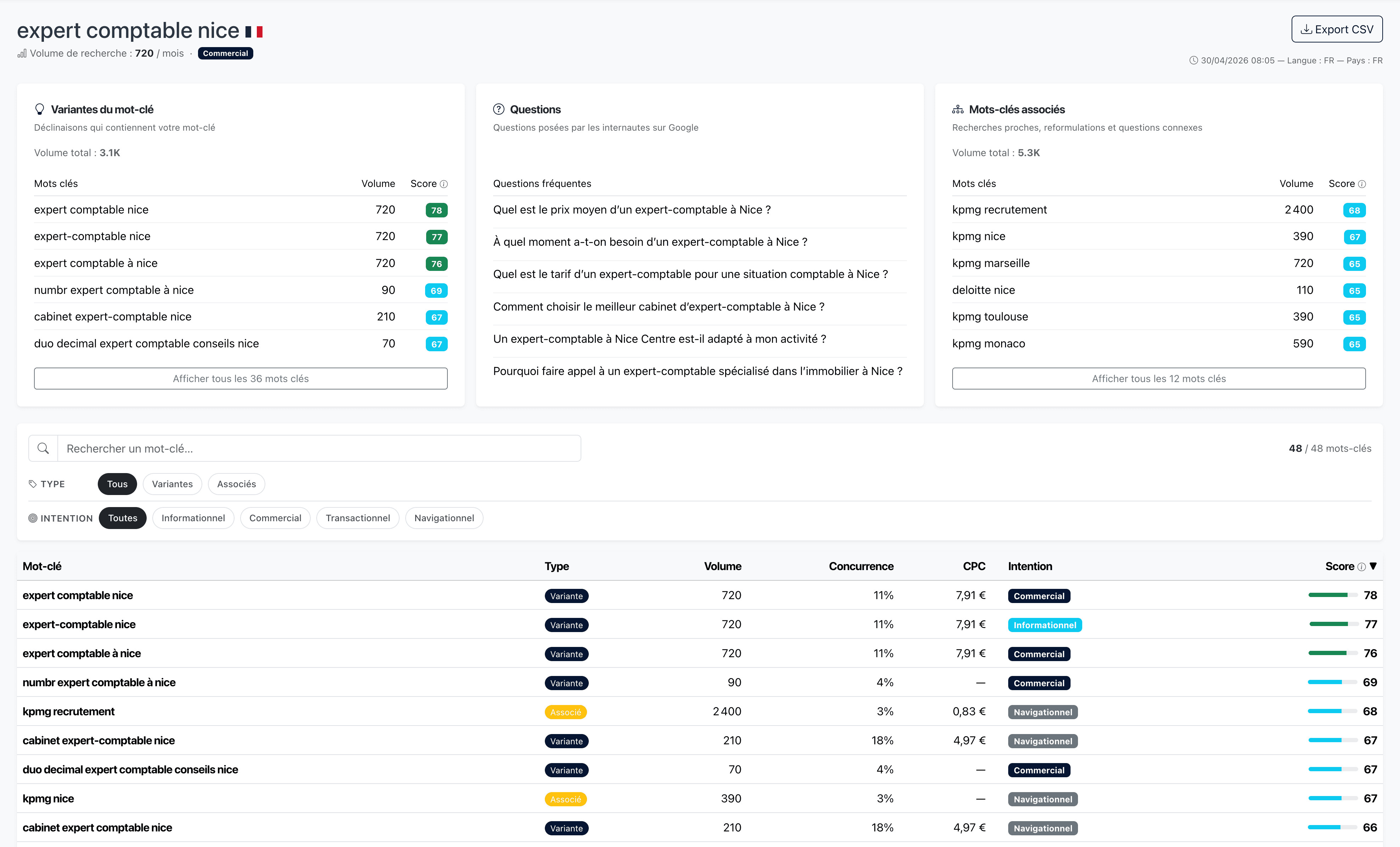Expand all 12 associated keywords
The height and width of the screenshot is (847, 1400).
coord(1158,378)
